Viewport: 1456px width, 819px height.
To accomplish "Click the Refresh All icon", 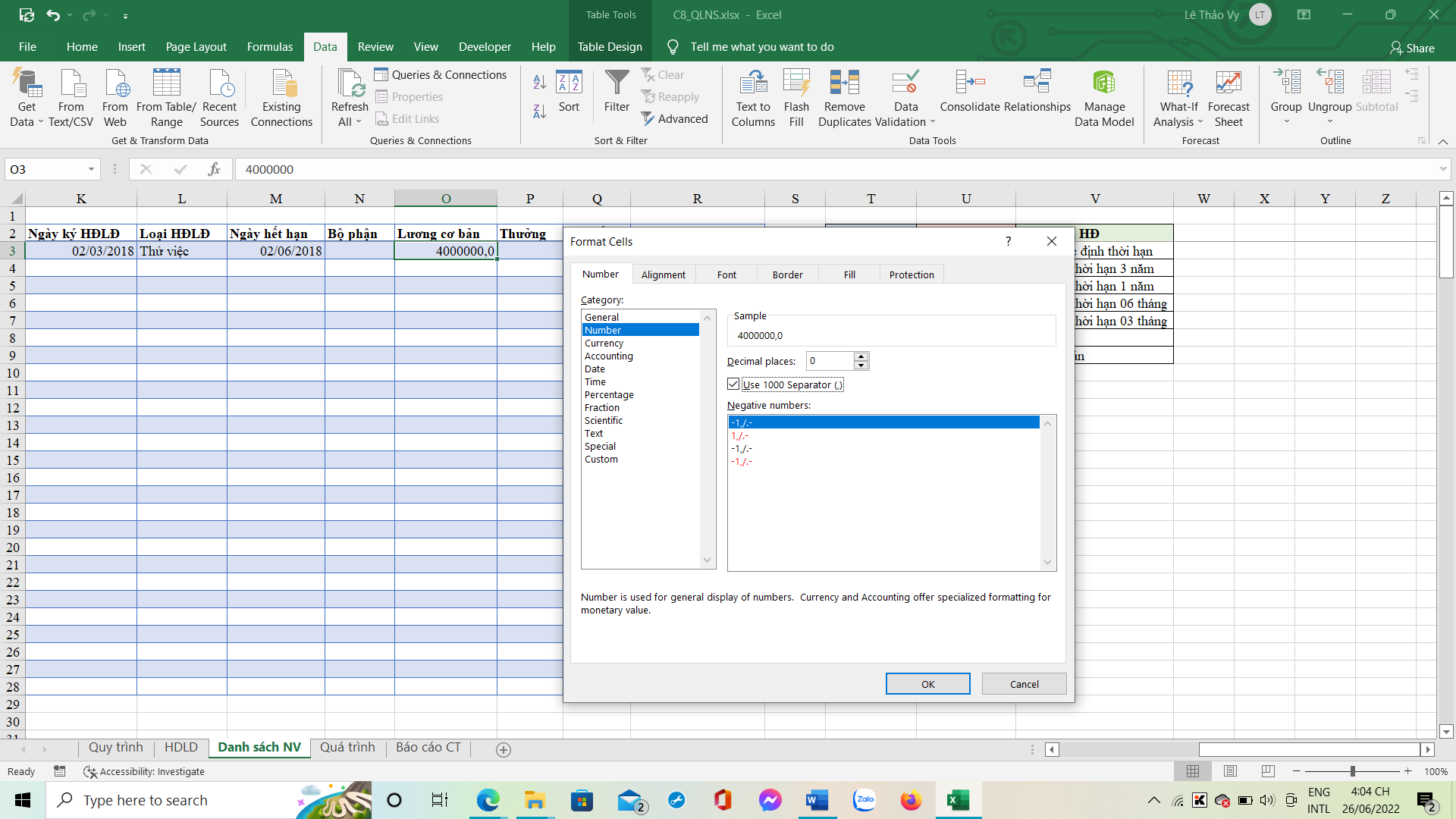I will pyautogui.click(x=350, y=84).
